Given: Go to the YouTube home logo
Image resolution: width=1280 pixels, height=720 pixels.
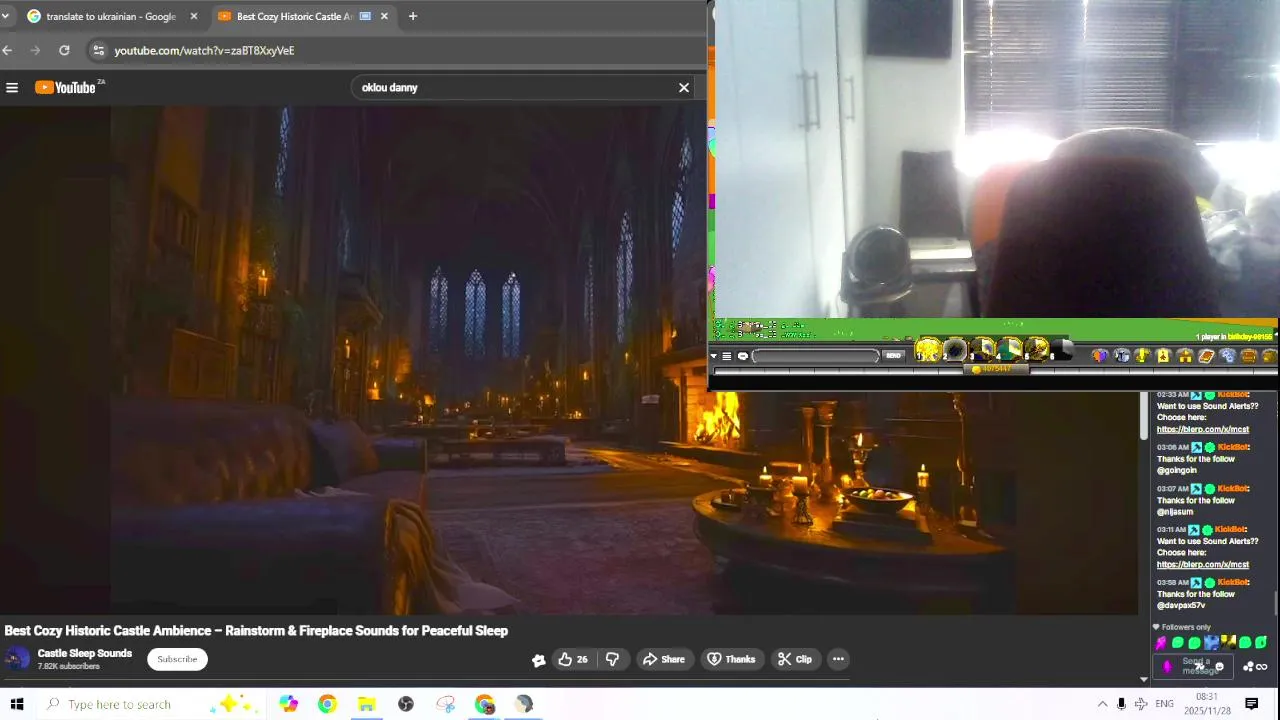Looking at the screenshot, I should 67,88.
